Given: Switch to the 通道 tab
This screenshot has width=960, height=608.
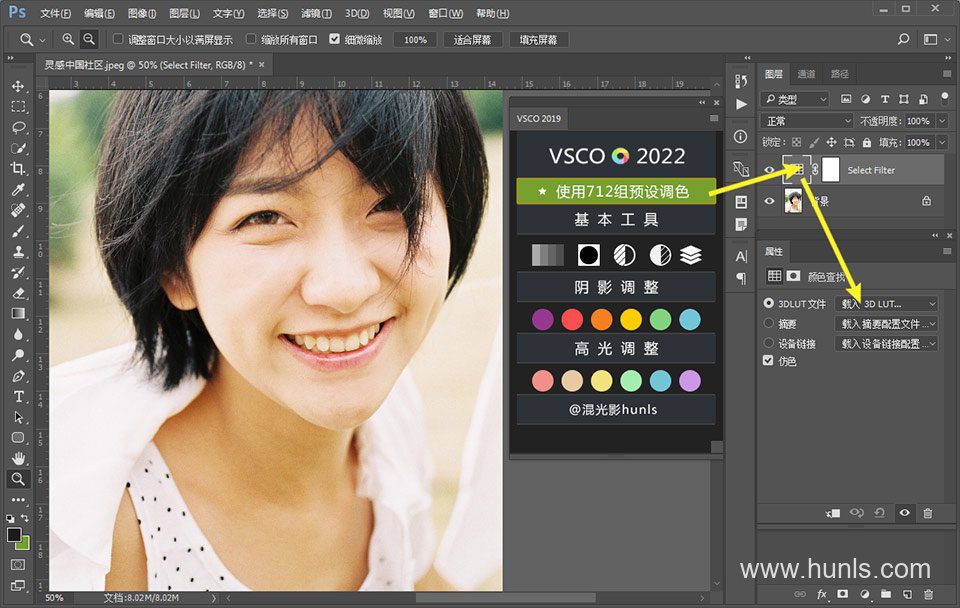Looking at the screenshot, I should (x=806, y=74).
